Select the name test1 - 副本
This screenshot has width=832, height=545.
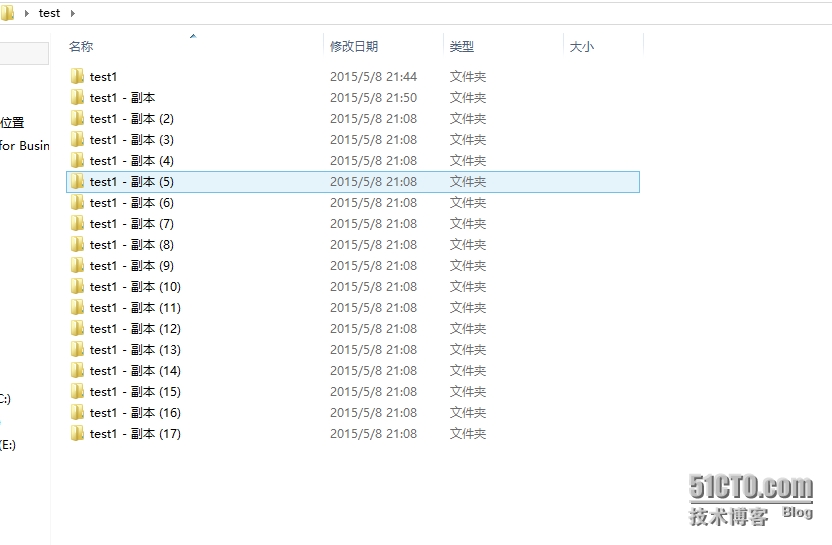(123, 98)
